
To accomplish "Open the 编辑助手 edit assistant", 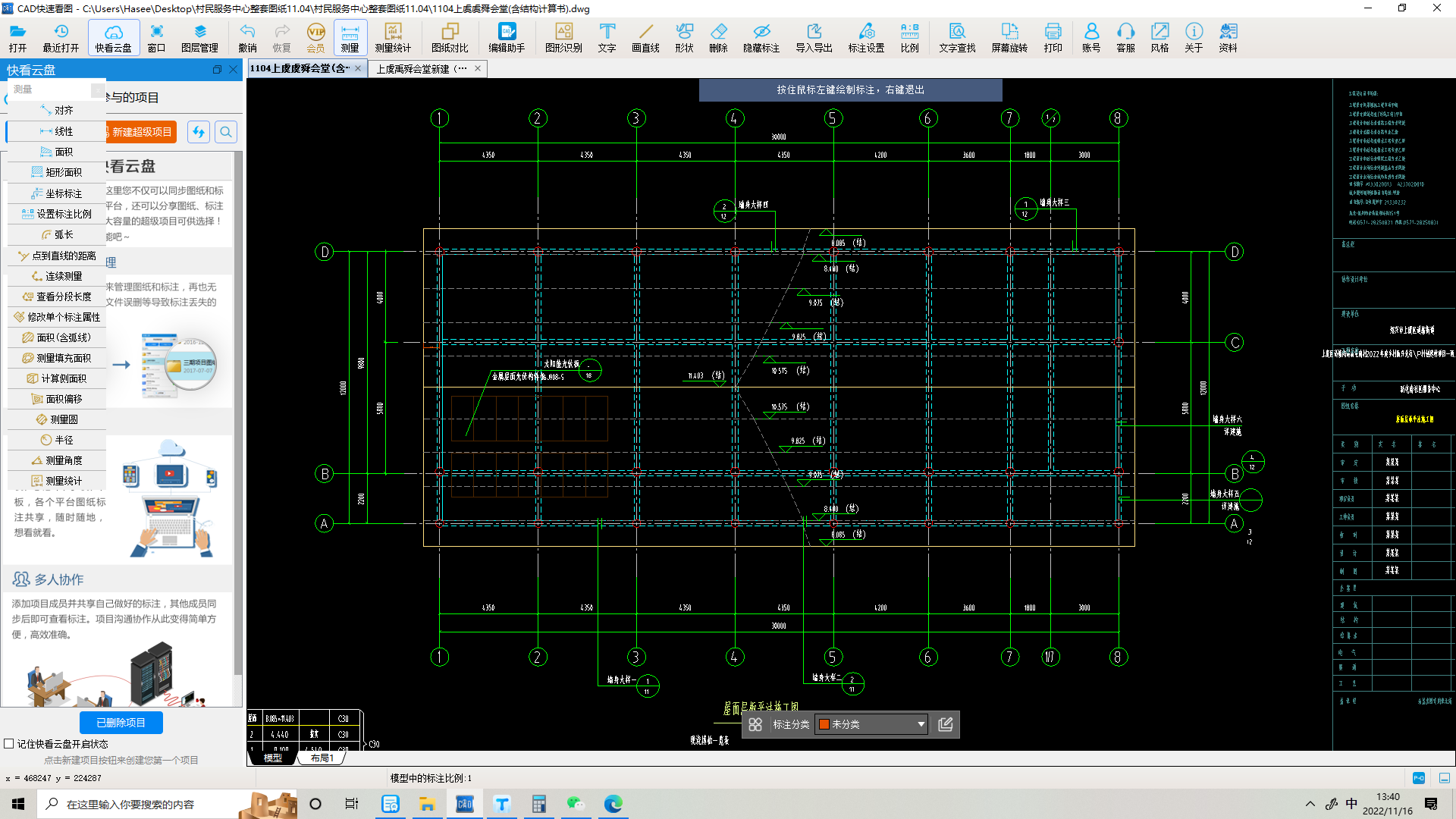I will [507, 37].
